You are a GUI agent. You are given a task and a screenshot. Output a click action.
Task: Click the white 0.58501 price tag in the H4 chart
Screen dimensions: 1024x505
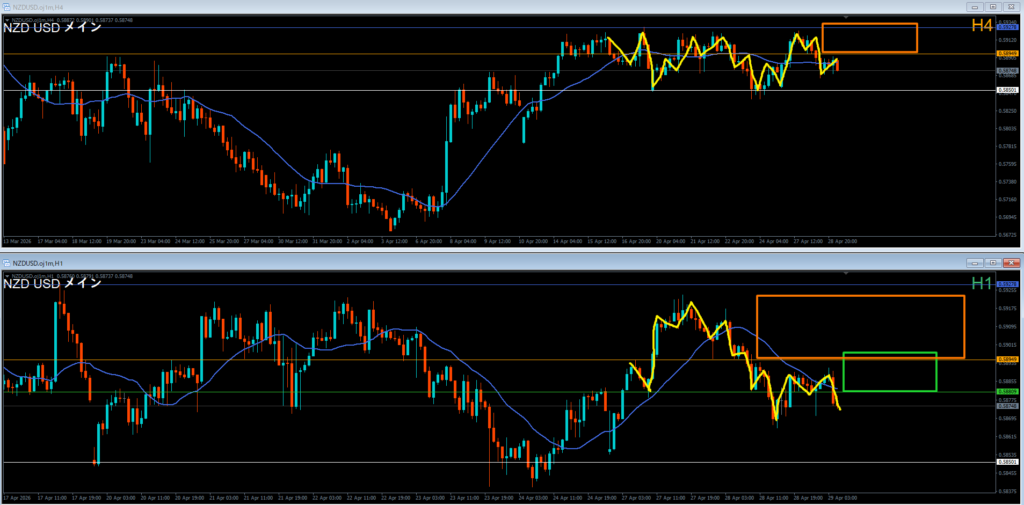[1006, 90]
